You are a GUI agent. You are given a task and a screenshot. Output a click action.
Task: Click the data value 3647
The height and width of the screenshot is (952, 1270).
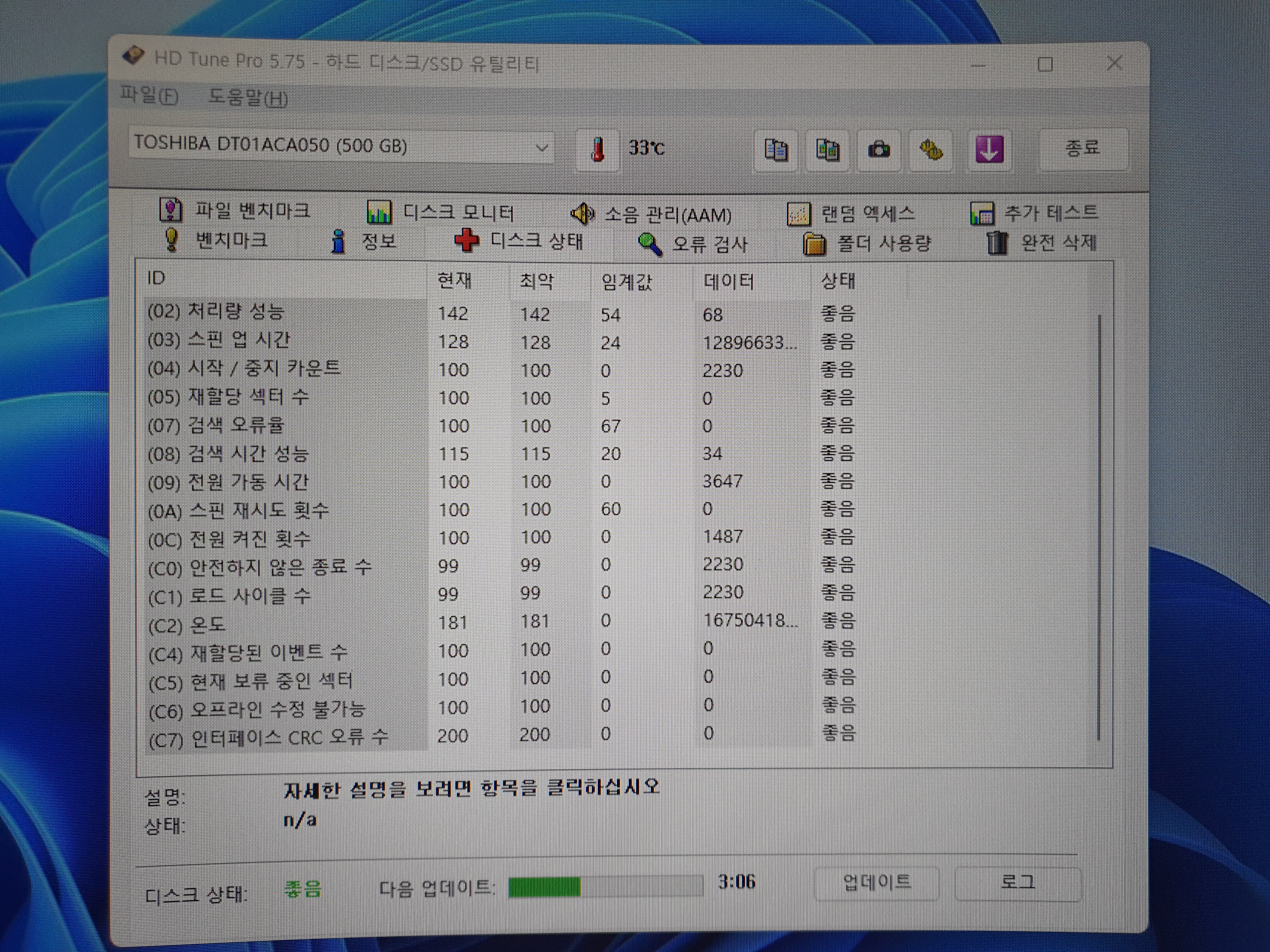722,481
